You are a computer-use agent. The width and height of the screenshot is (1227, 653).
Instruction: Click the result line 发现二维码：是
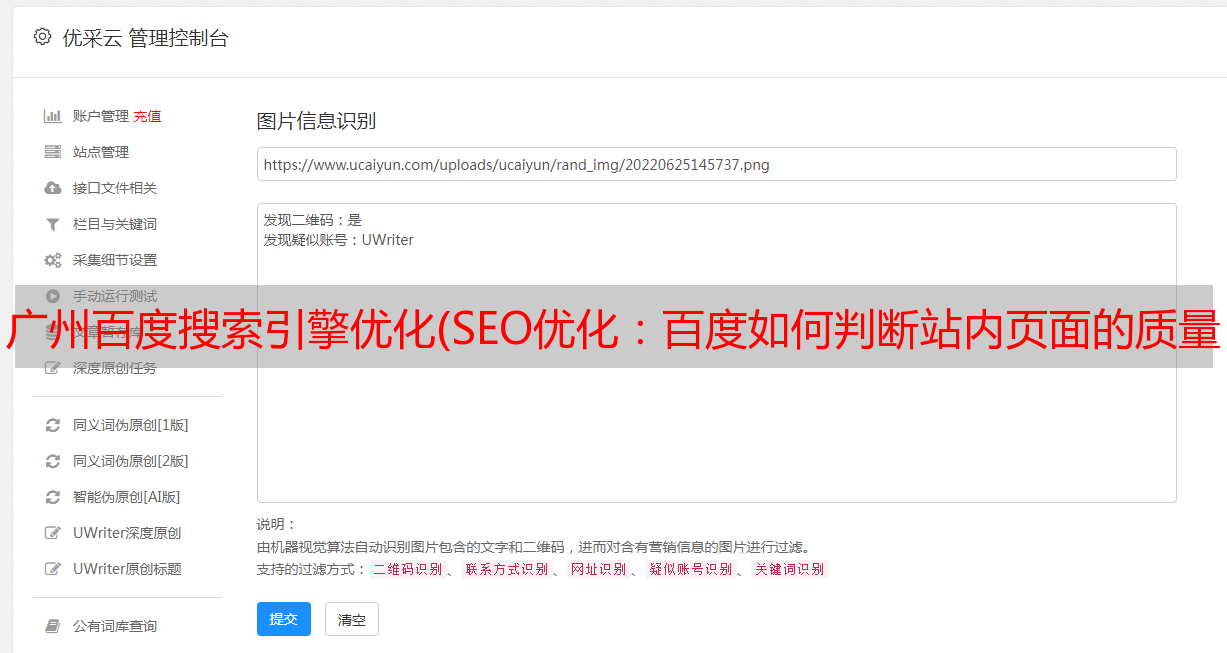click(312, 220)
